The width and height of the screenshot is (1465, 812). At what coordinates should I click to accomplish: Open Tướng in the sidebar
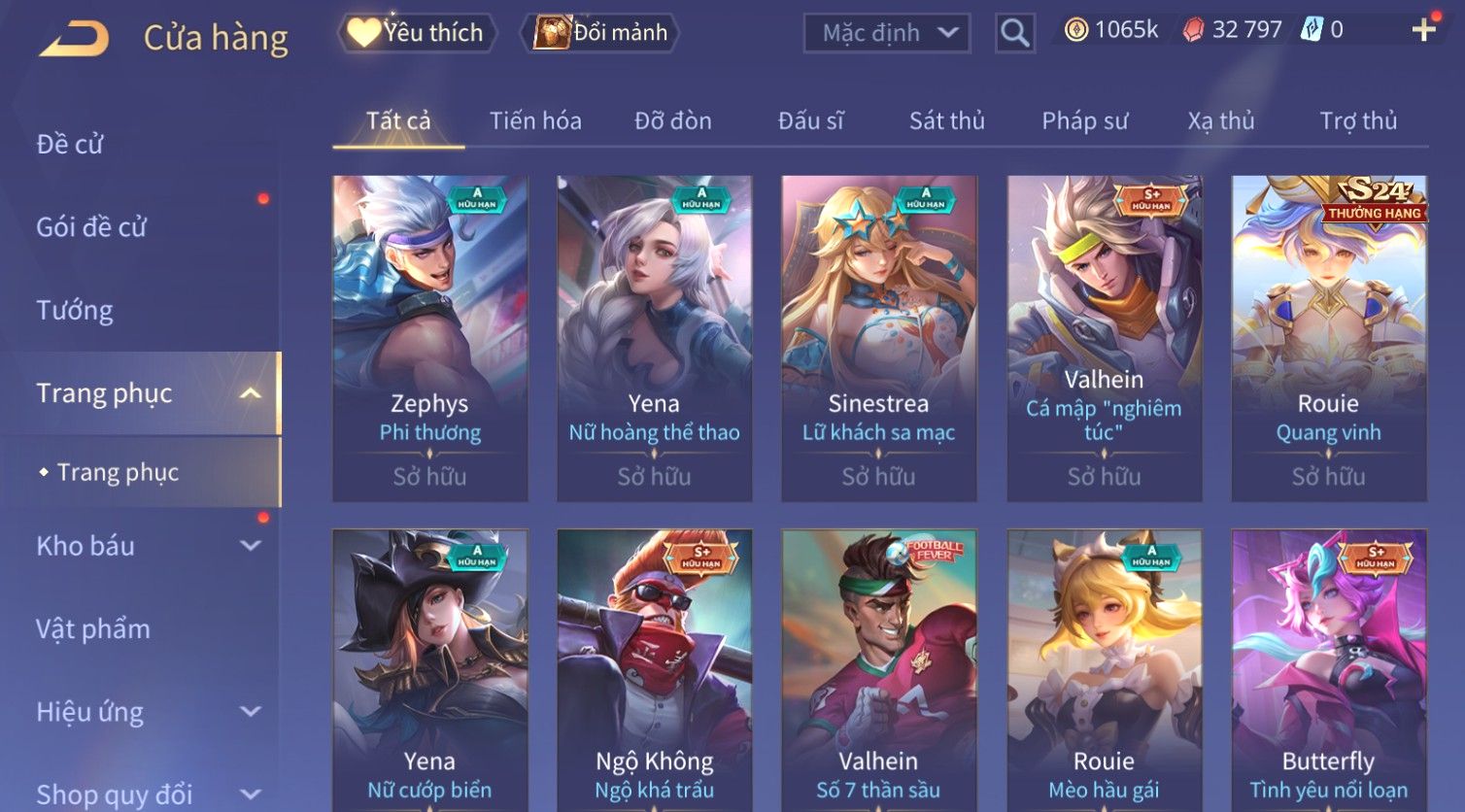tap(75, 311)
